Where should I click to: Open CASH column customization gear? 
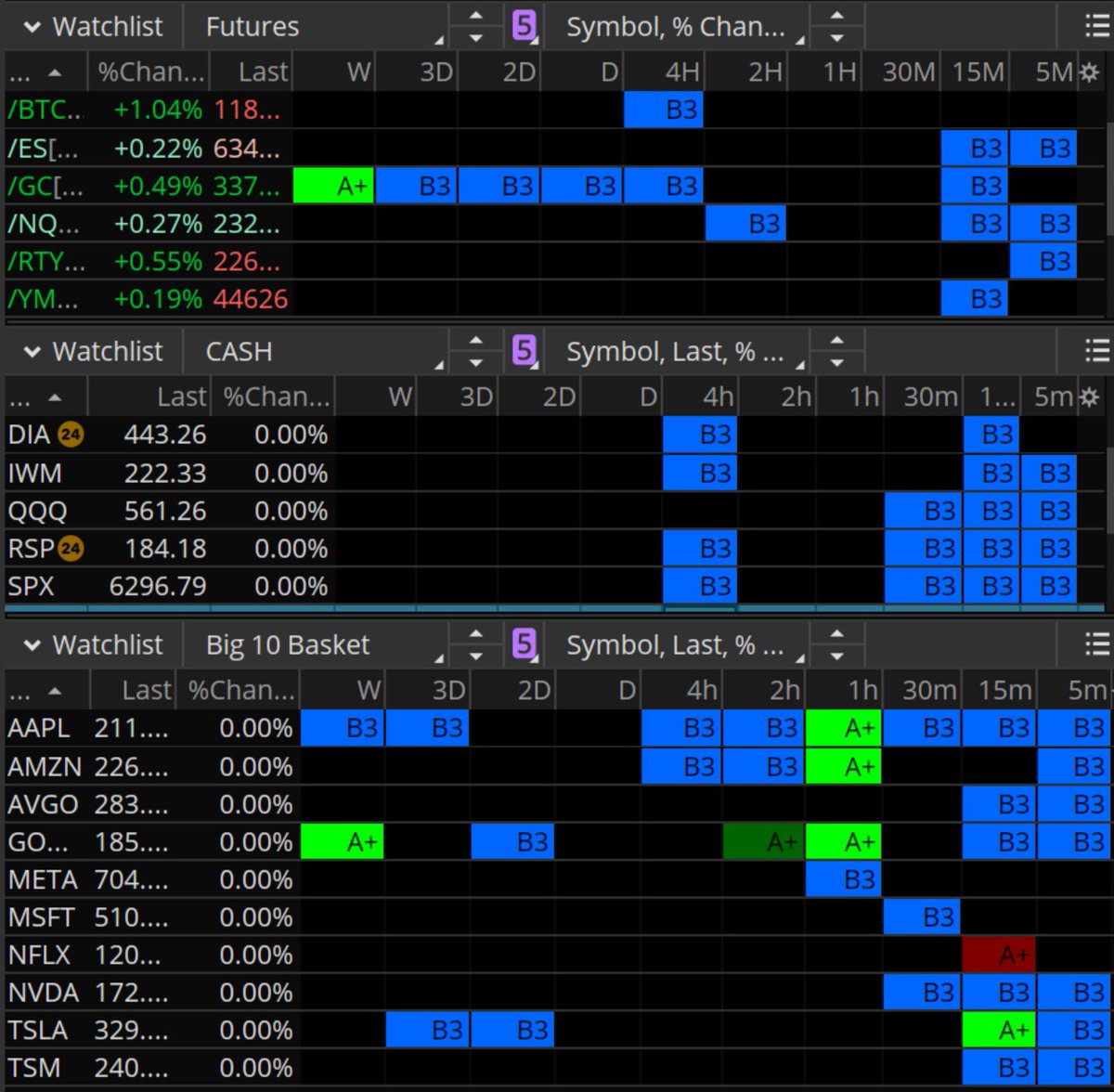click(1089, 397)
